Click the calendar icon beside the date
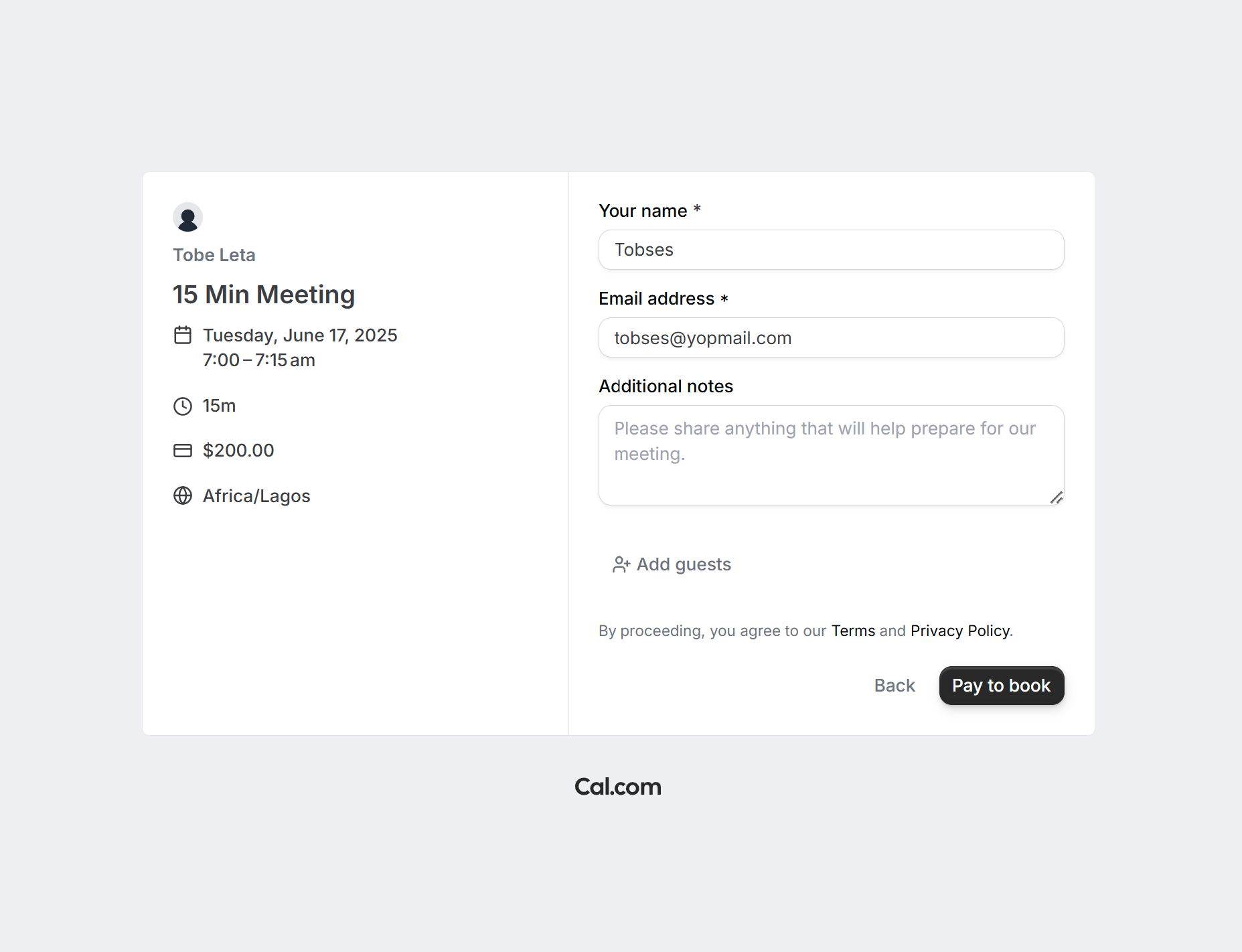The width and height of the screenshot is (1242, 952). tap(183, 335)
